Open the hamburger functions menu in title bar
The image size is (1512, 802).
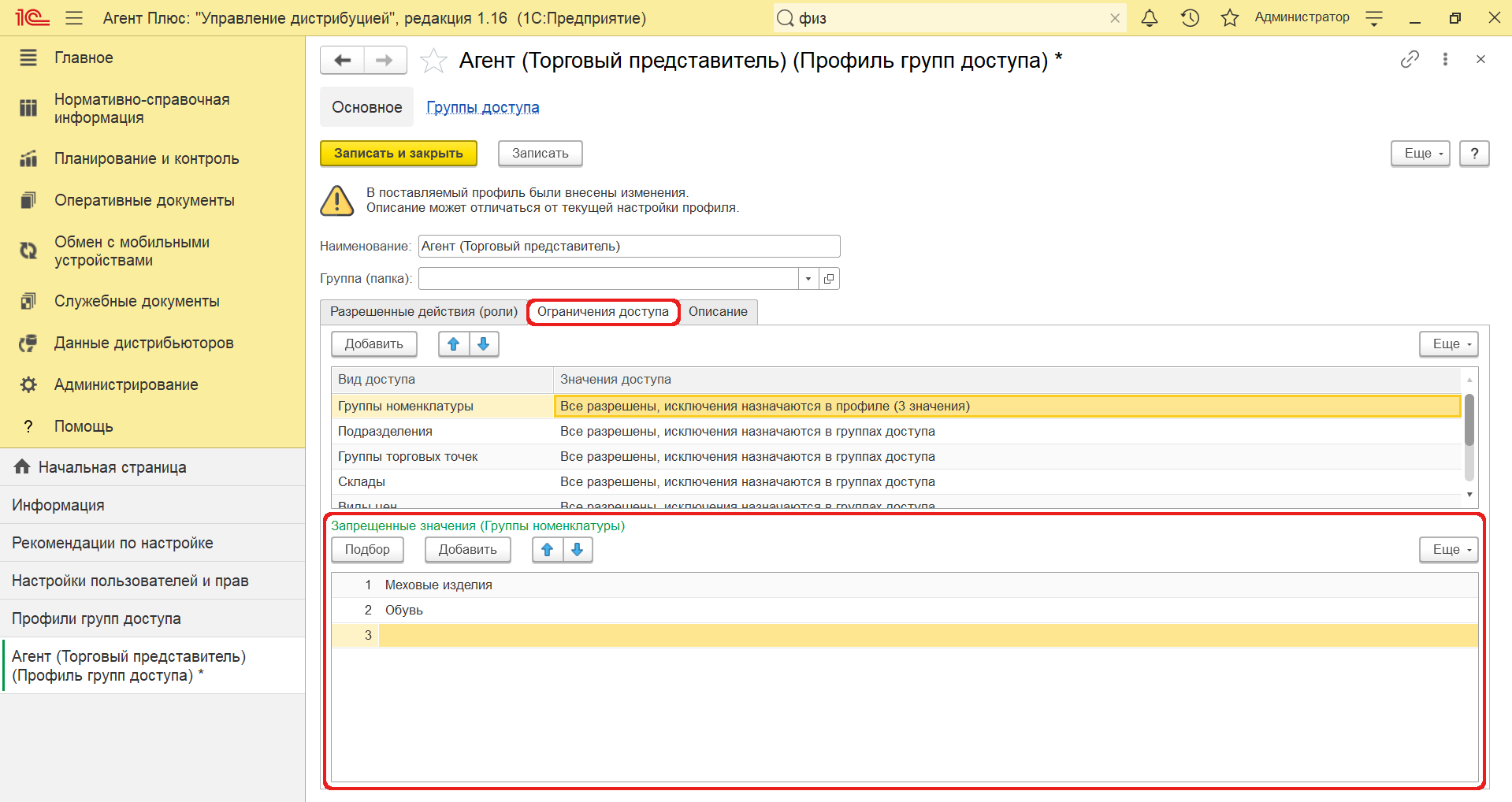pos(74,17)
